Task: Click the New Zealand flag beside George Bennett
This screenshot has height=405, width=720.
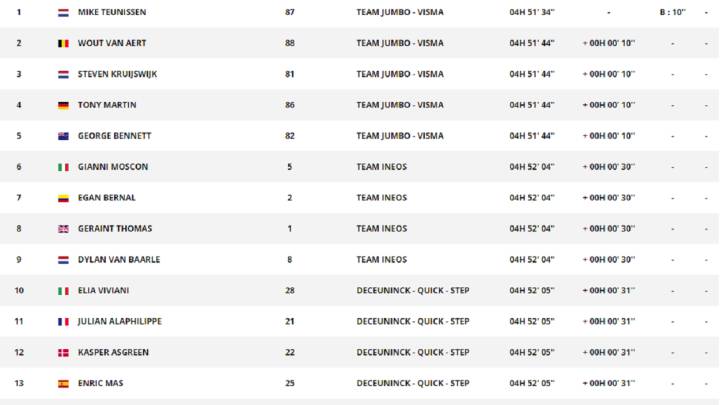Action: [x=63, y=136]
